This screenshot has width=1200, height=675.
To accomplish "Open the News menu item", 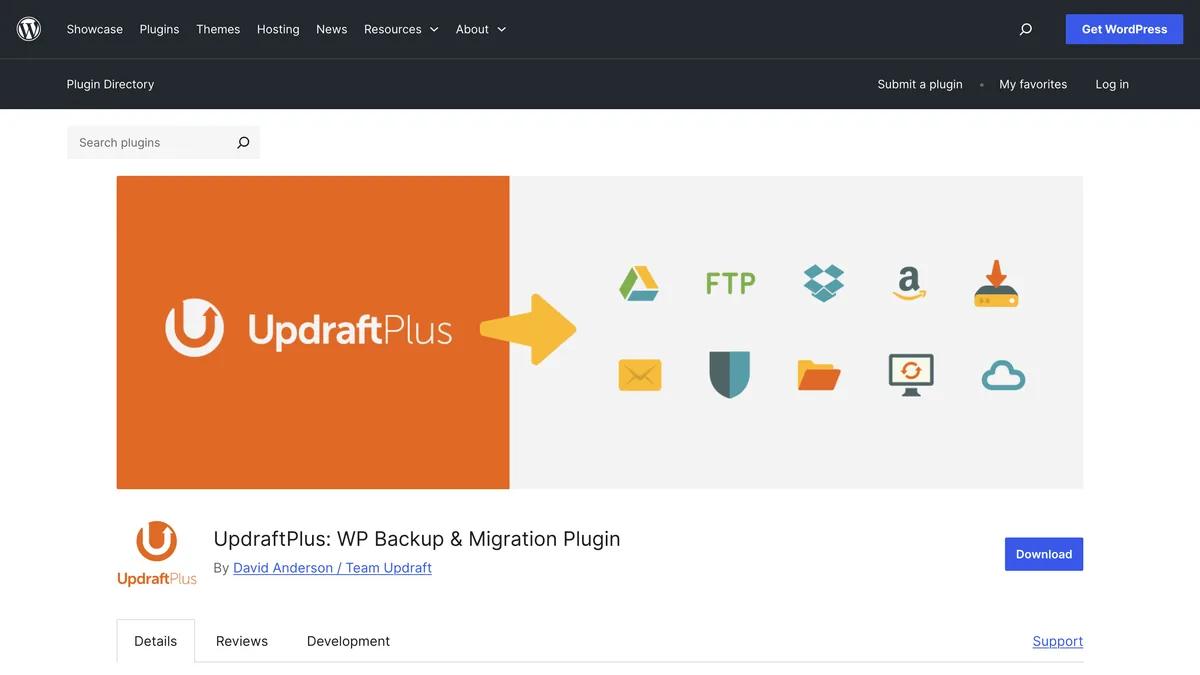I will coord(332,29).
